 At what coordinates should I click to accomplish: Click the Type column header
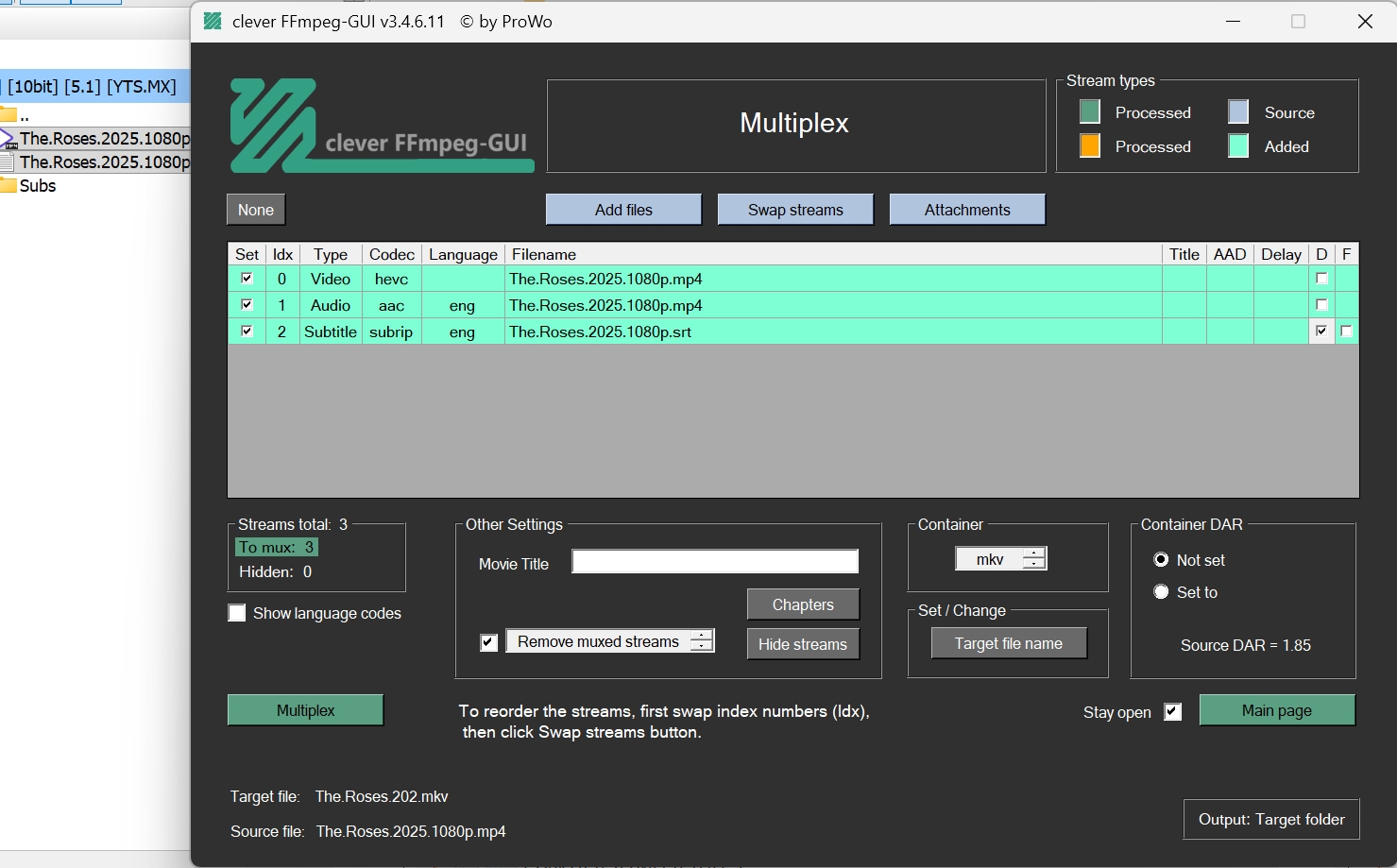click(331, 254)
